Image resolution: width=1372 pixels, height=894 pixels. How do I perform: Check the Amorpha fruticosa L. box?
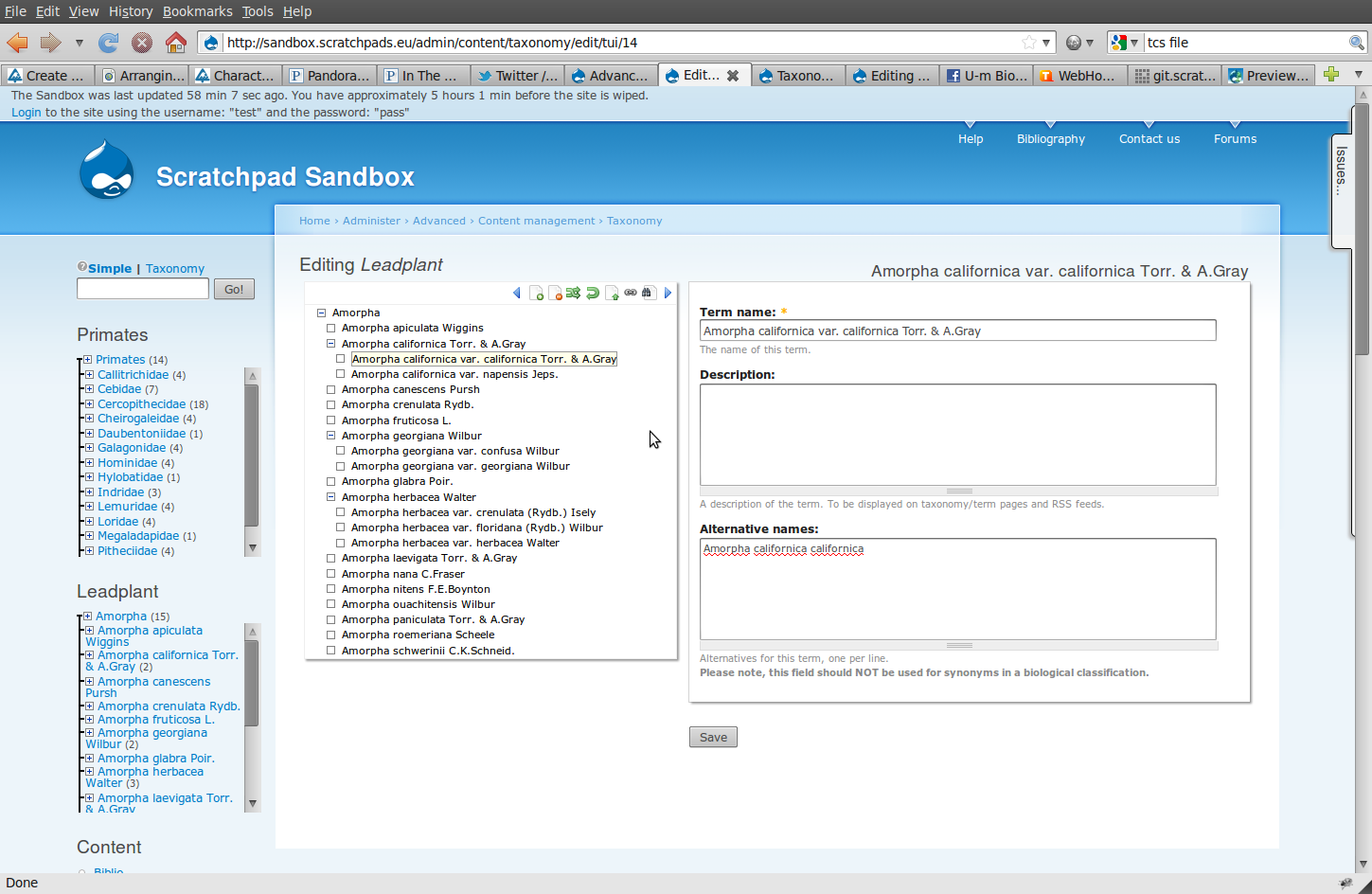(x=331, y=420)
